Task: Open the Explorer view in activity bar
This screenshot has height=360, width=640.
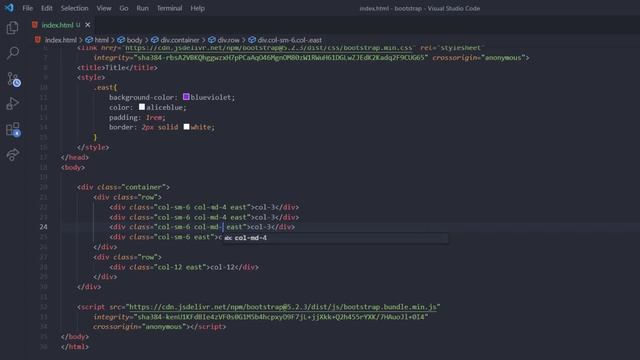Action: point(13,28)
